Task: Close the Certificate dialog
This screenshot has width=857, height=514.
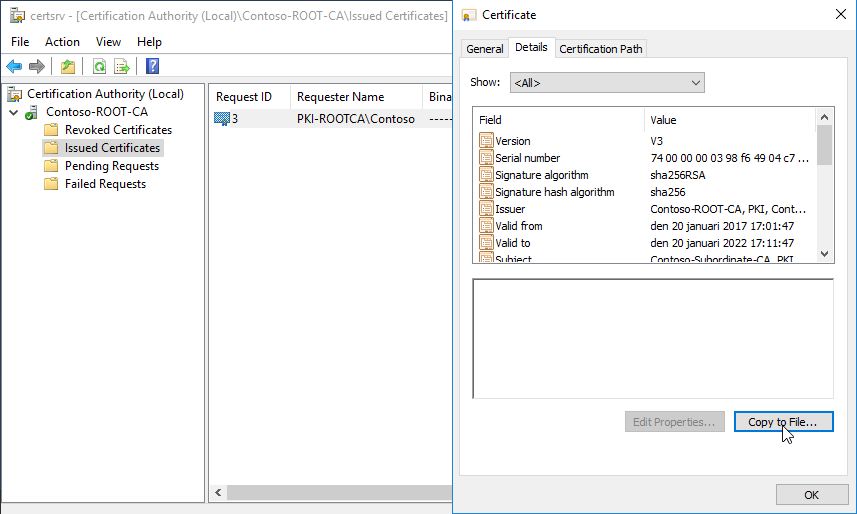Action: pos(841,14)
